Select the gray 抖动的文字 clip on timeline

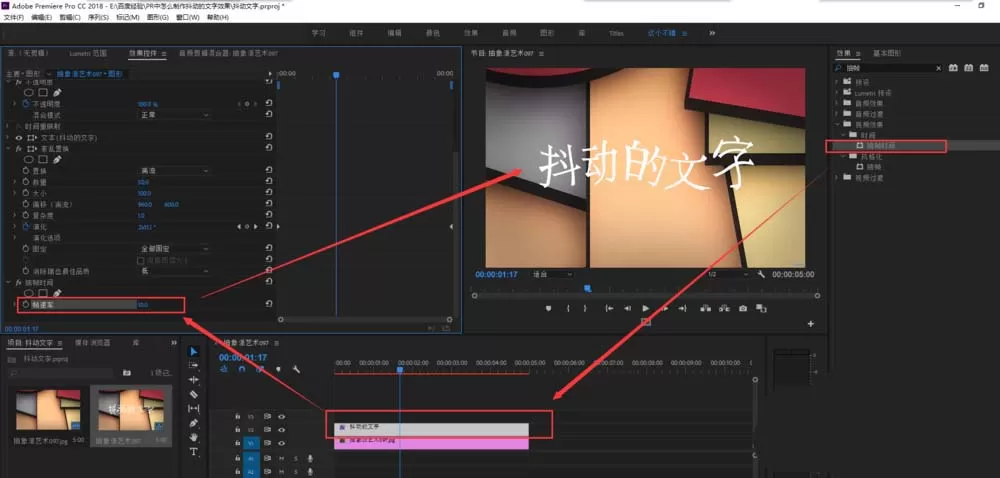(431, 429)
